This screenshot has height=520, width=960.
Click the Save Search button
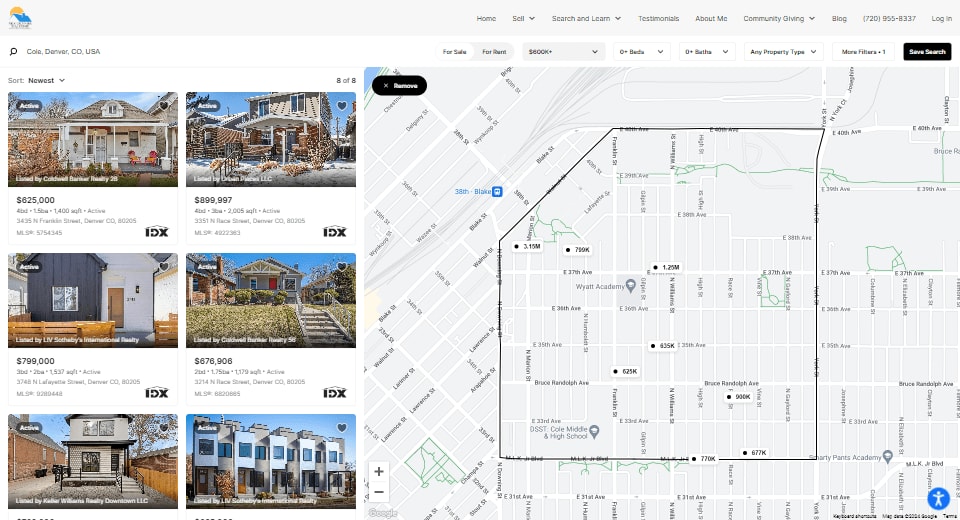[x=927, y=52]
